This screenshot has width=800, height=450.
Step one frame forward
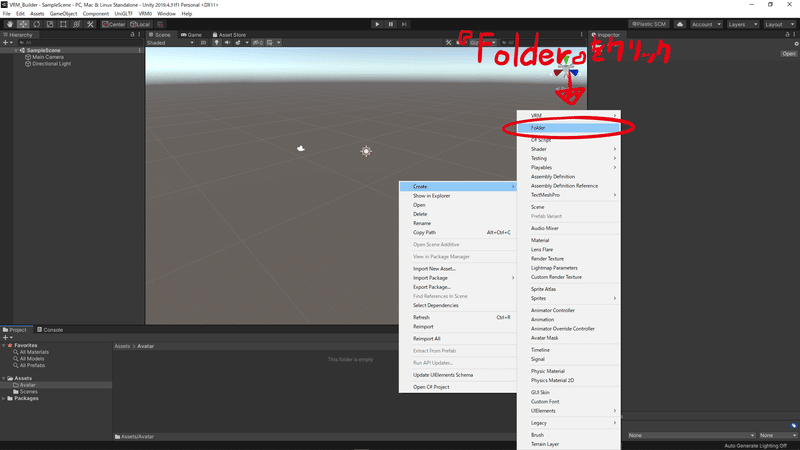point(404,24)
